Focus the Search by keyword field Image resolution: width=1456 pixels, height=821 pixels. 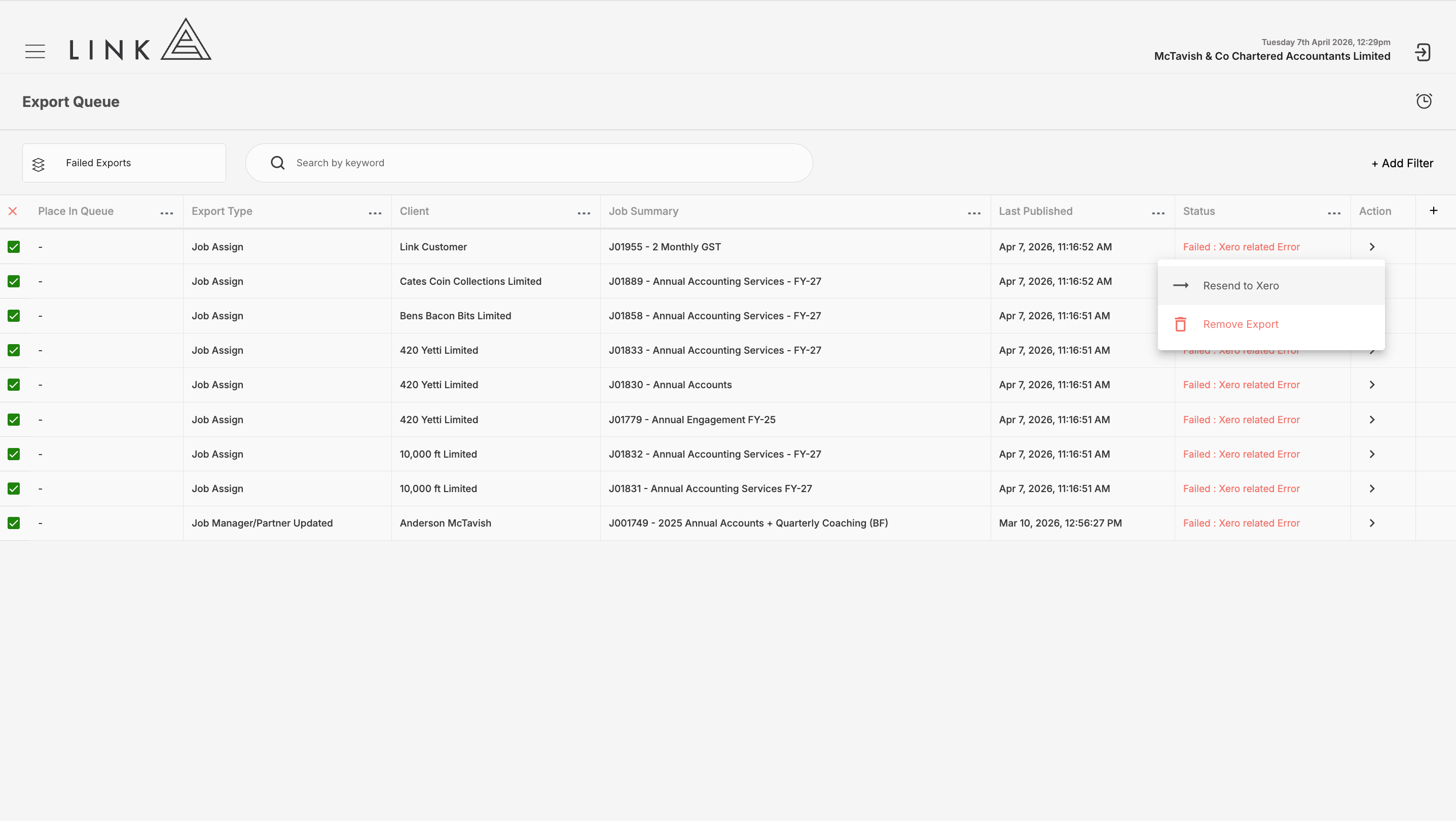point(529,163)
